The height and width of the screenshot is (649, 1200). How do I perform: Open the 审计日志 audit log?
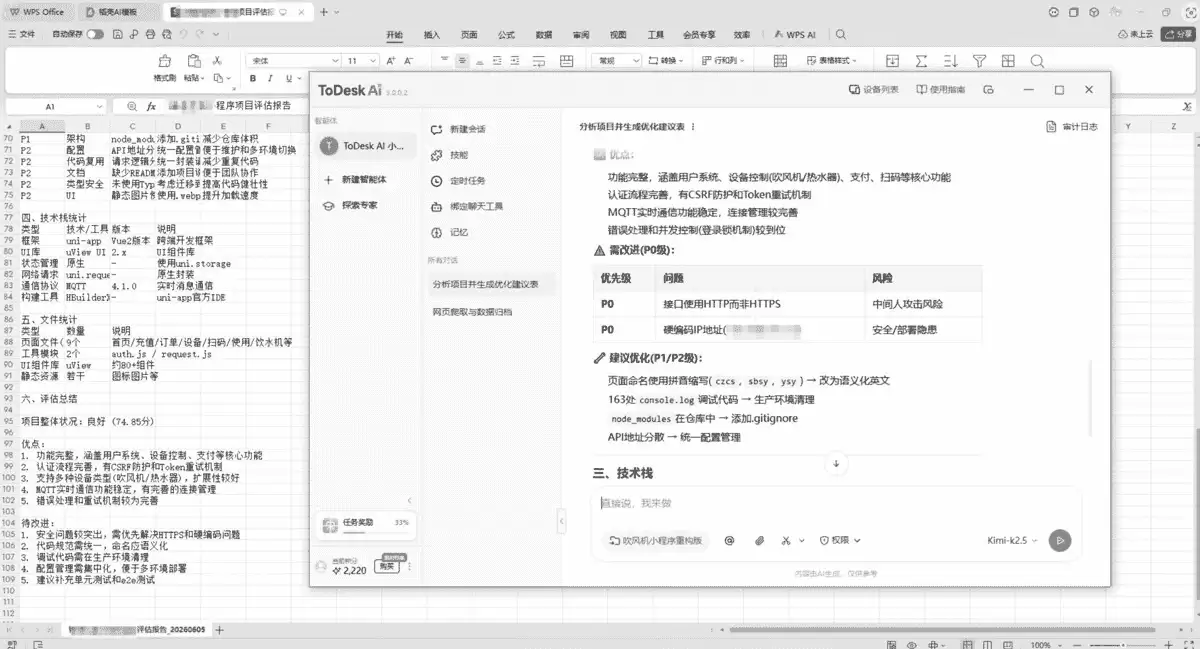pos(1072,127)
